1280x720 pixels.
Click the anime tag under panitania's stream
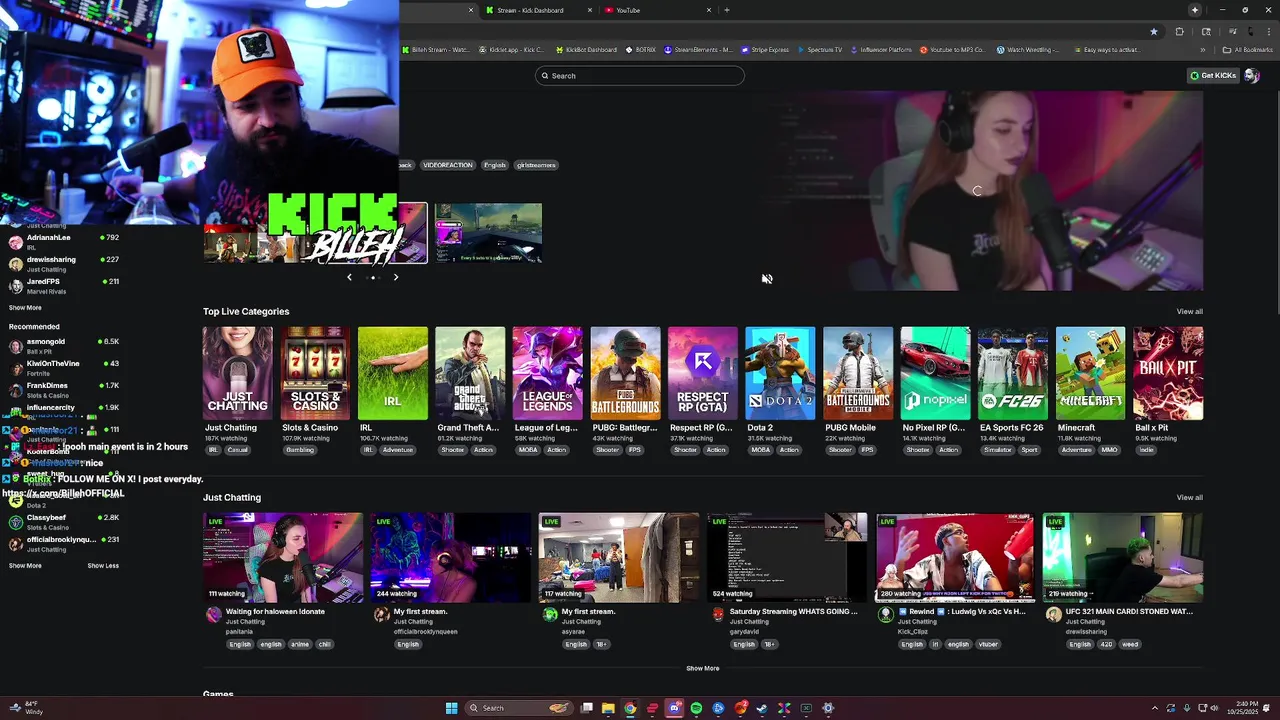[299, 645]
